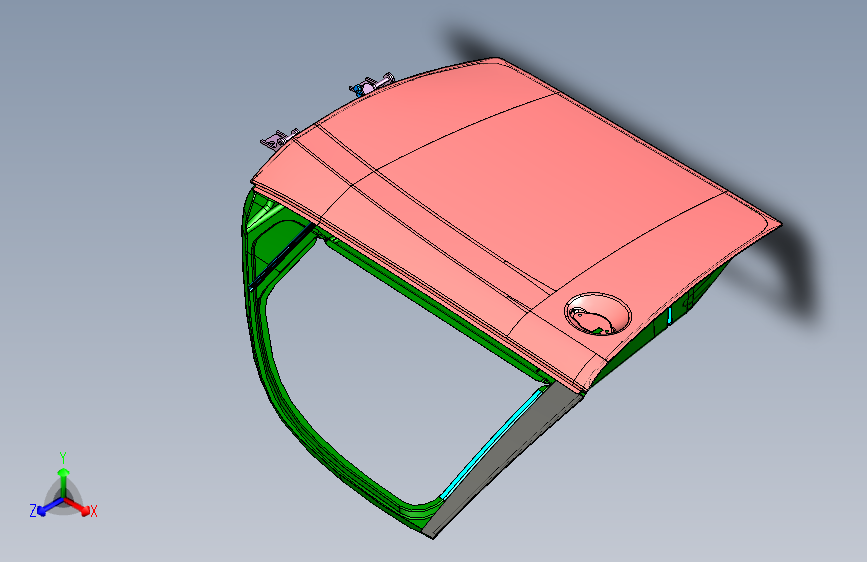Viewport: 867px width, 562px height.
Task: Pick the long cyan strip beside the gray panel
Action: coord(489,443)
